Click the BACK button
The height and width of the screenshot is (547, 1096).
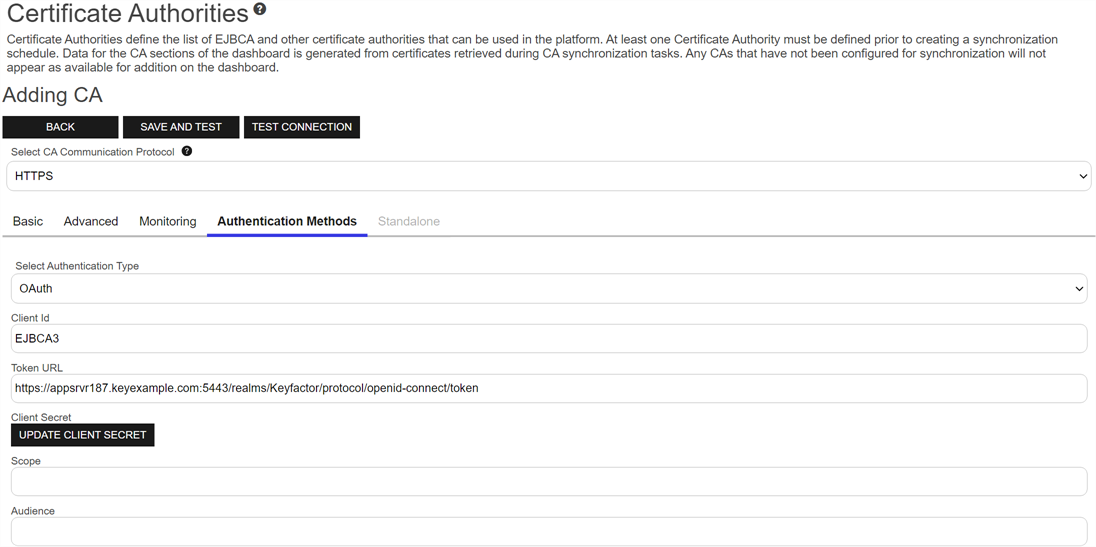click(61, 127)
